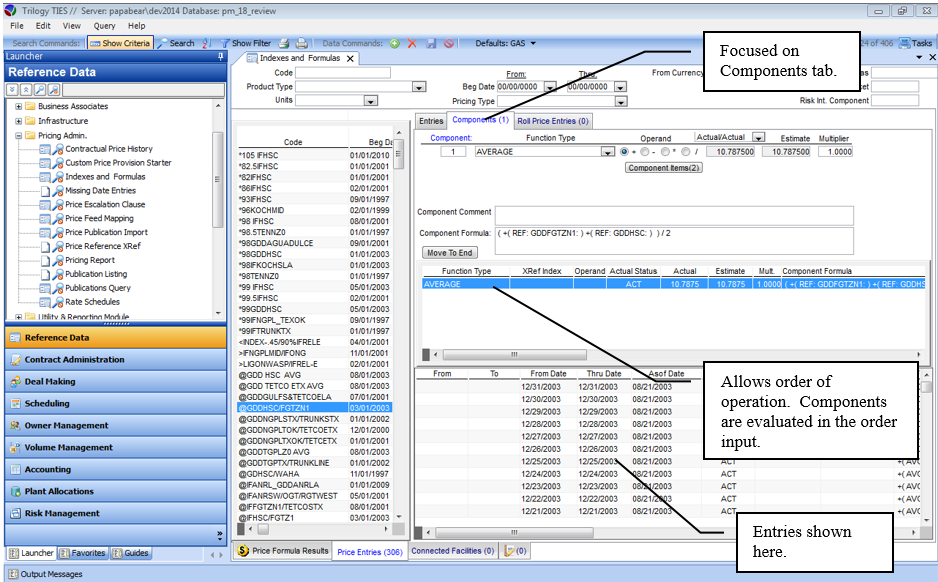Switch to the Roll Price Entries tab
The image size is (938, 582).
553,121
